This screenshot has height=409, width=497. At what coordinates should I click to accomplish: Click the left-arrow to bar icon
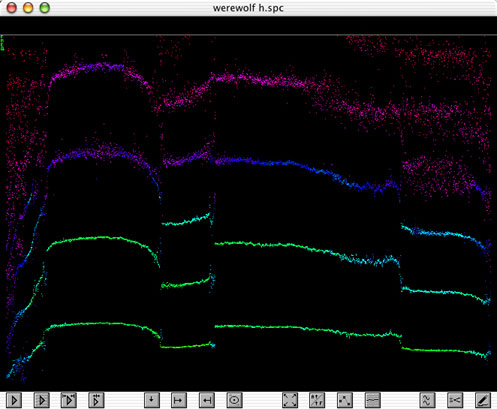207,400
